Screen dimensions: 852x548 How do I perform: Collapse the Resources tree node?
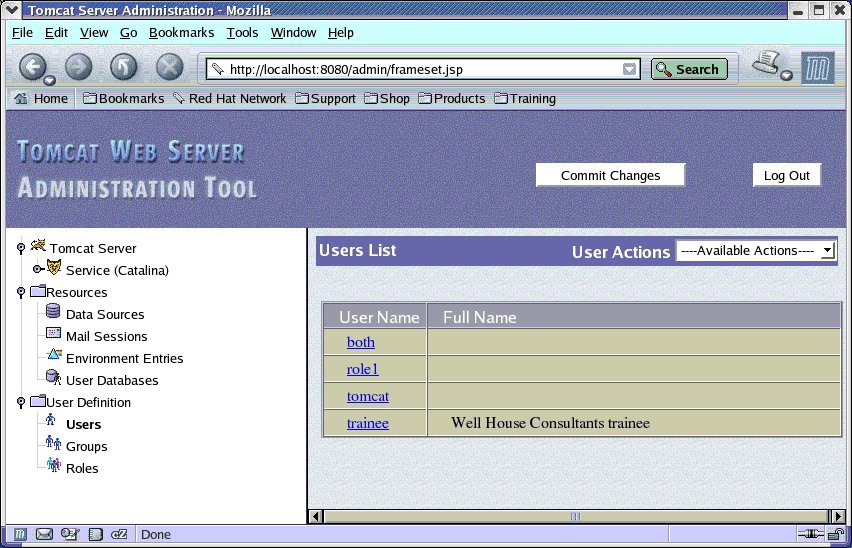tap(21, 292)
